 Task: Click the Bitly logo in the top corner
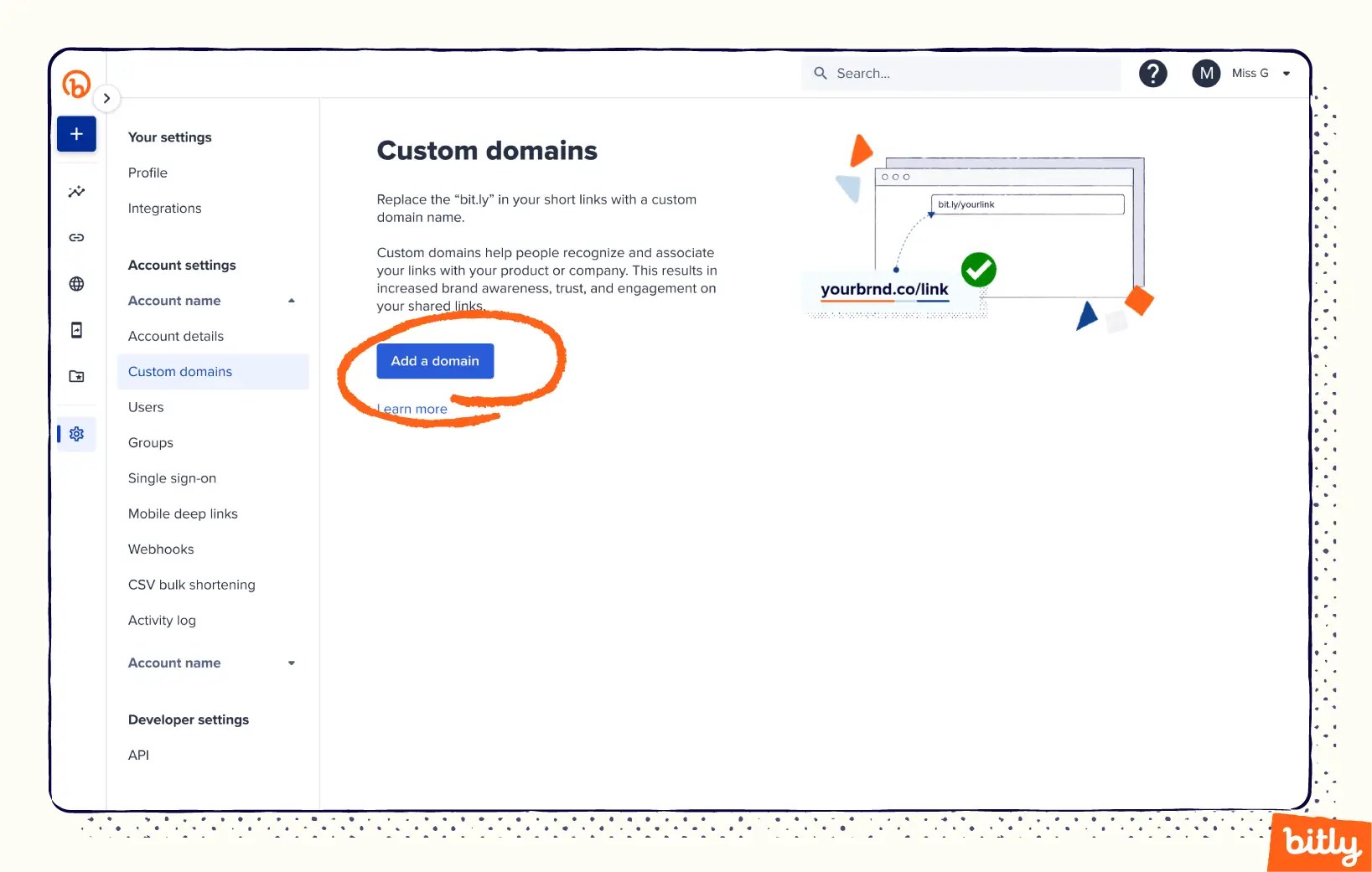[x=76, y=84]
